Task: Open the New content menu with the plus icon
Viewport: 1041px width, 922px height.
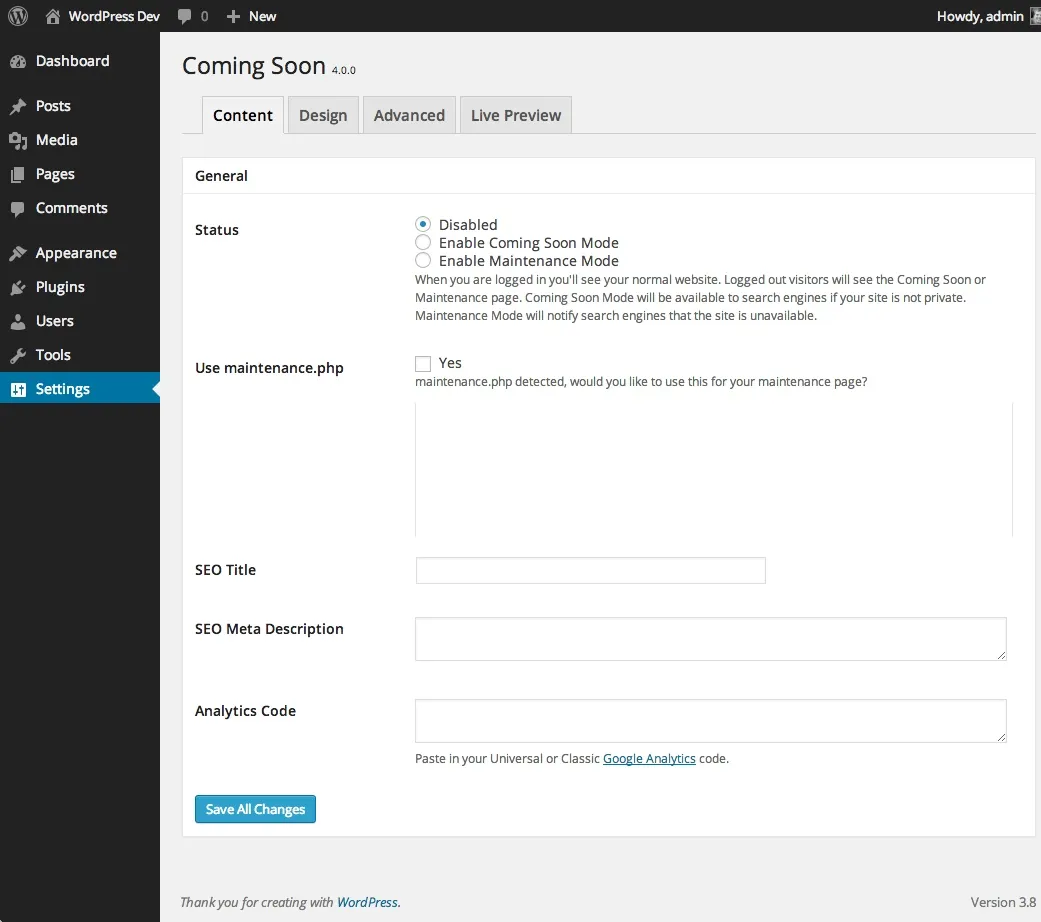Action: click(231, 16)
